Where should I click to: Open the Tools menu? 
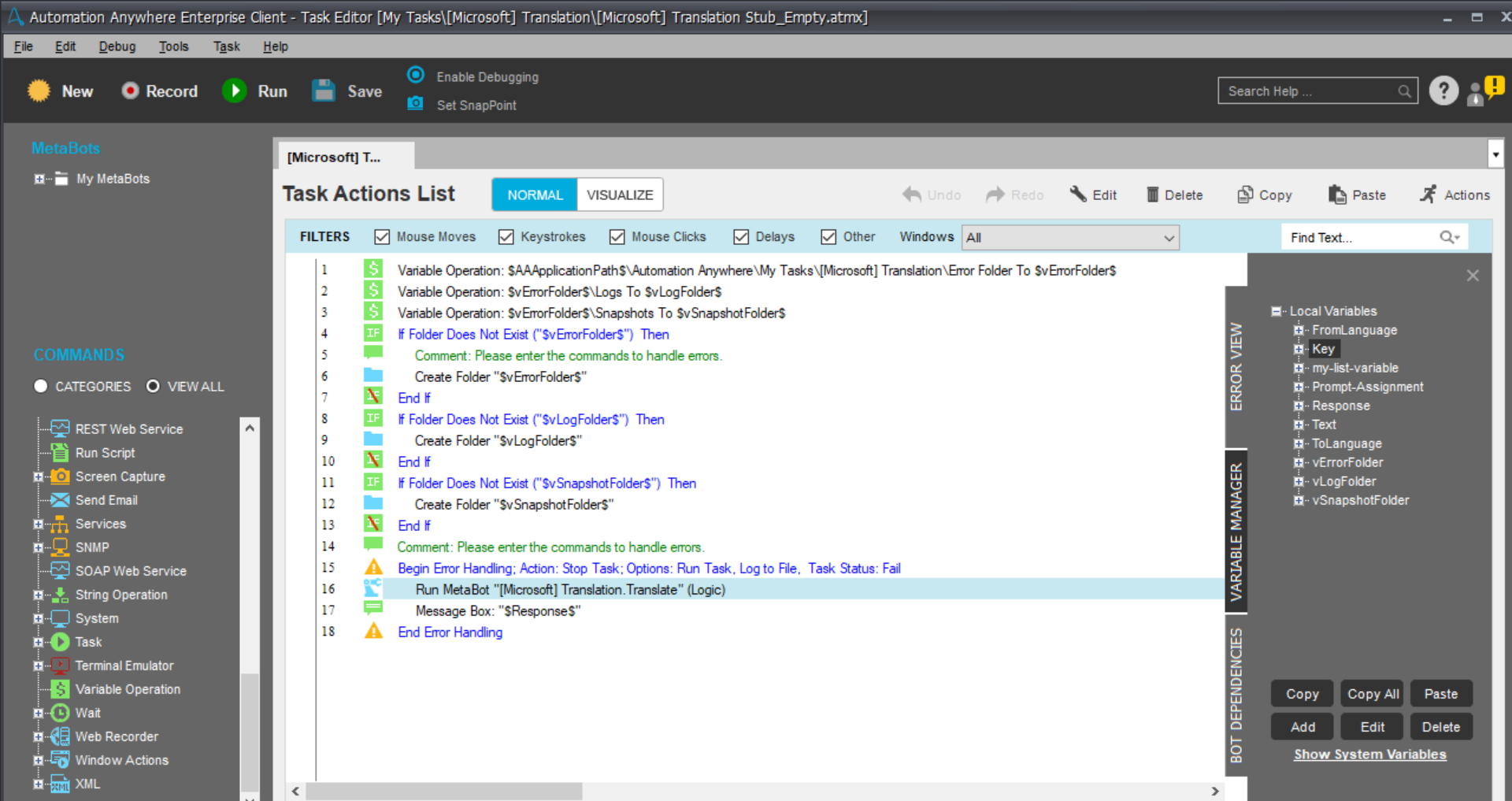pyautogui.click(x=174, y=46)
